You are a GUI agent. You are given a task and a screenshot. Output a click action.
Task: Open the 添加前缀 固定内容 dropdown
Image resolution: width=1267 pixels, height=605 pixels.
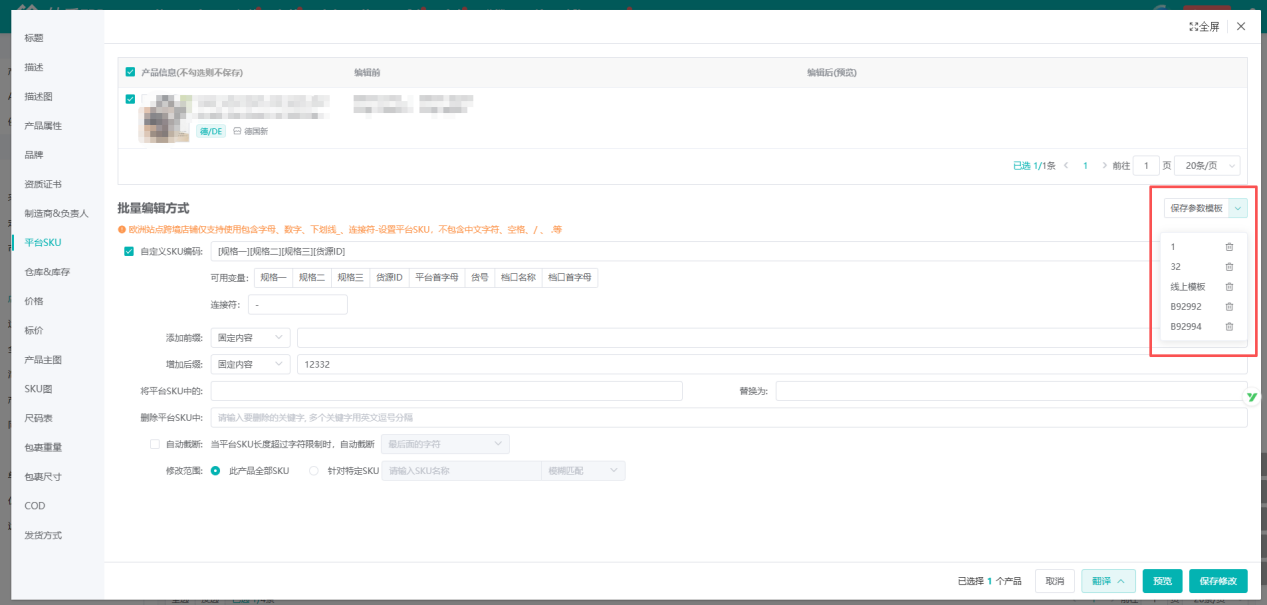click(251, 338)
